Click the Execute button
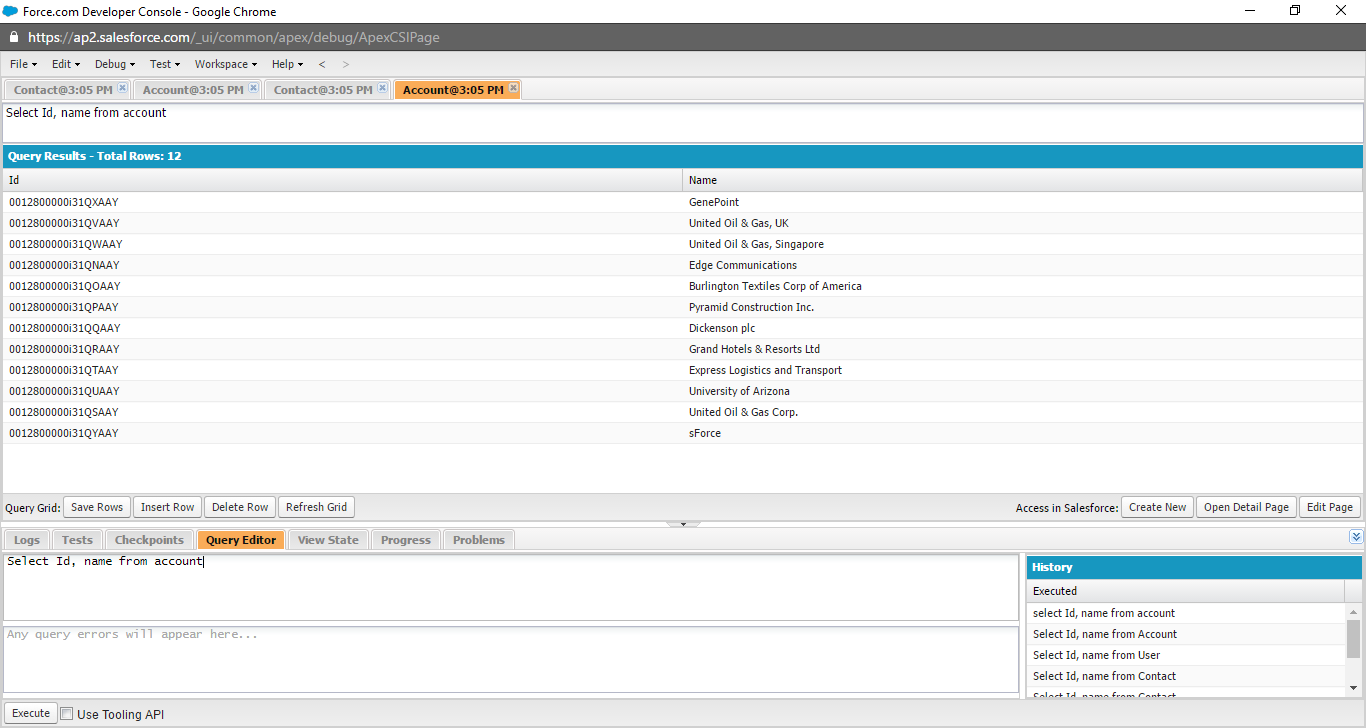The height and width of the screenshot is (728, 1366). (x=31, y=712)
